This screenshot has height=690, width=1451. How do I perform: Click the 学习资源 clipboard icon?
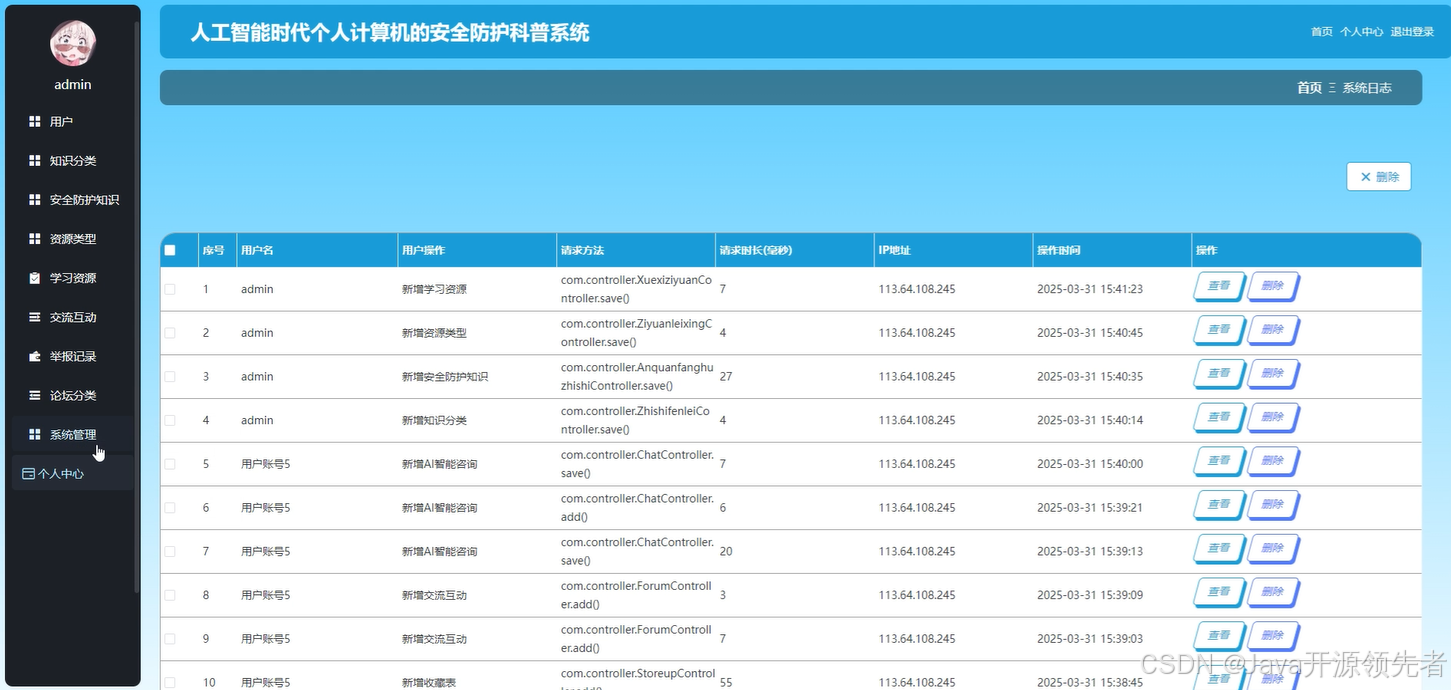34,278
